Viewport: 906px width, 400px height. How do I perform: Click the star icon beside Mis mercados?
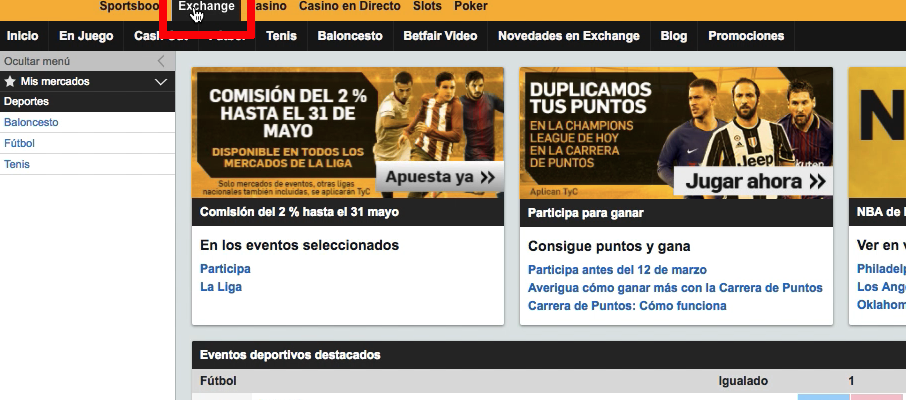coord(10,82)
